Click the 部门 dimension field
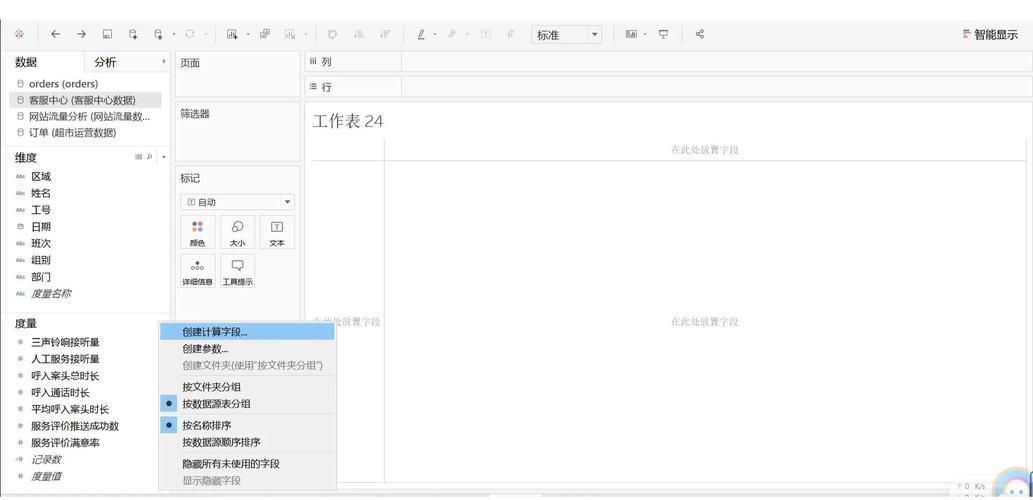 tap(41, 277)
